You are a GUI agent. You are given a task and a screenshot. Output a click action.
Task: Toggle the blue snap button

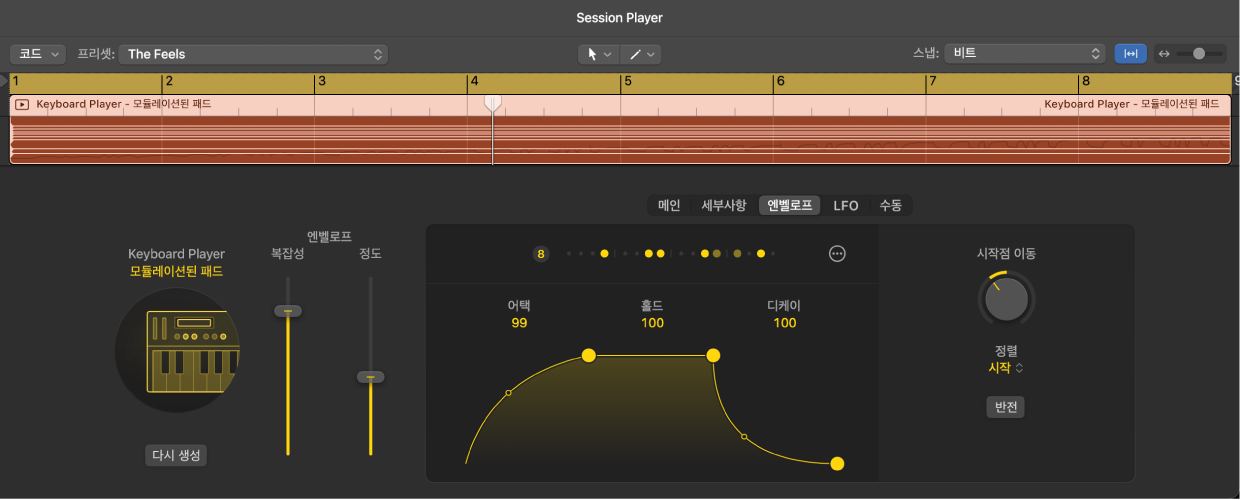point(1131,54)
